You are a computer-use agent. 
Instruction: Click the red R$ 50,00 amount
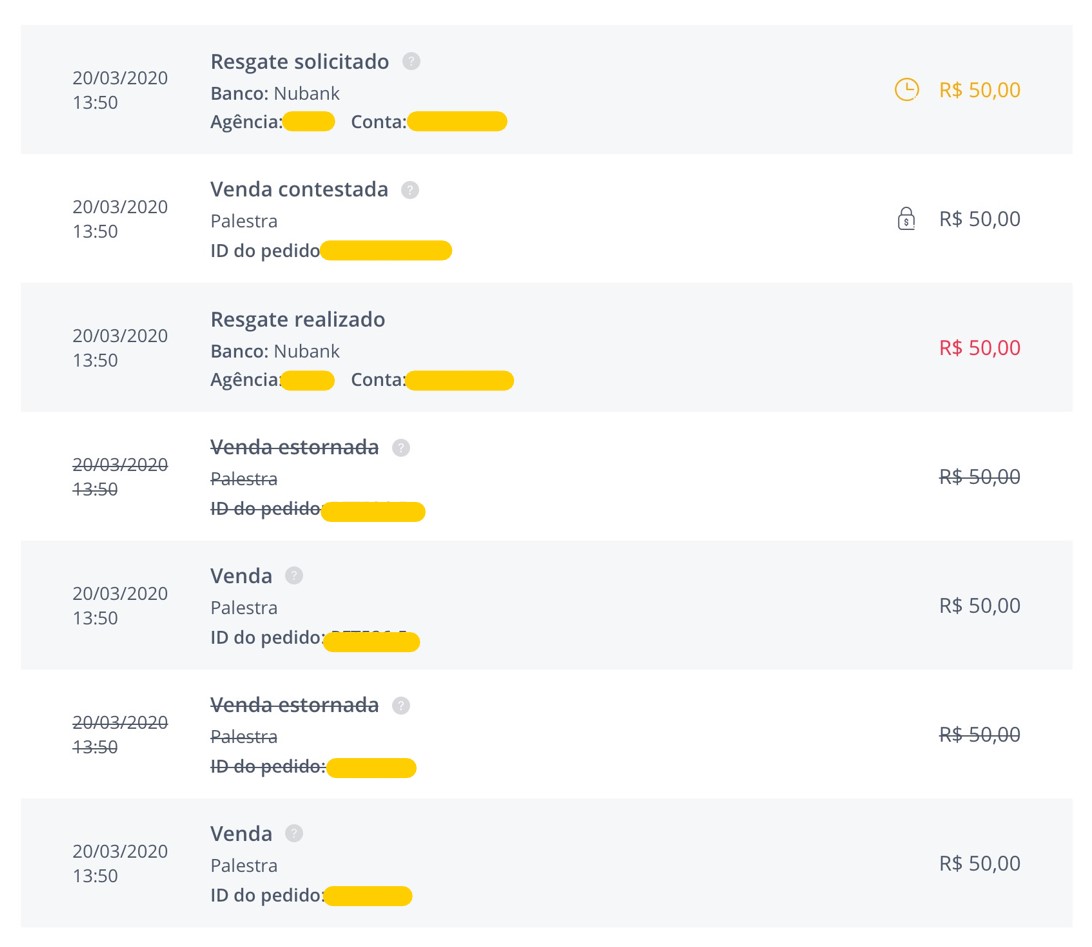click(979, 347)
